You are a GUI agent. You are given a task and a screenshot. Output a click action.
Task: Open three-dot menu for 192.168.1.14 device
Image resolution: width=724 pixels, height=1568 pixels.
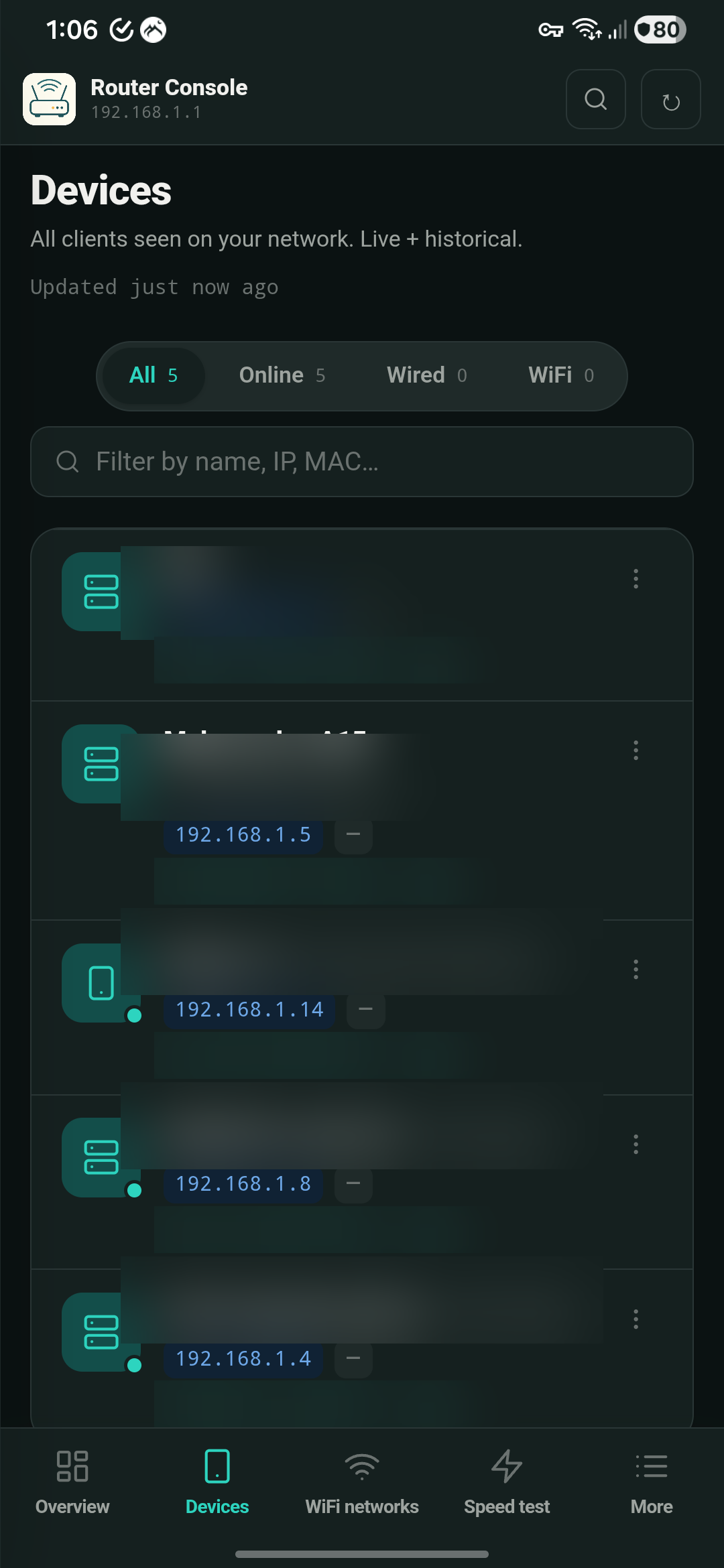tap(636, 970)
